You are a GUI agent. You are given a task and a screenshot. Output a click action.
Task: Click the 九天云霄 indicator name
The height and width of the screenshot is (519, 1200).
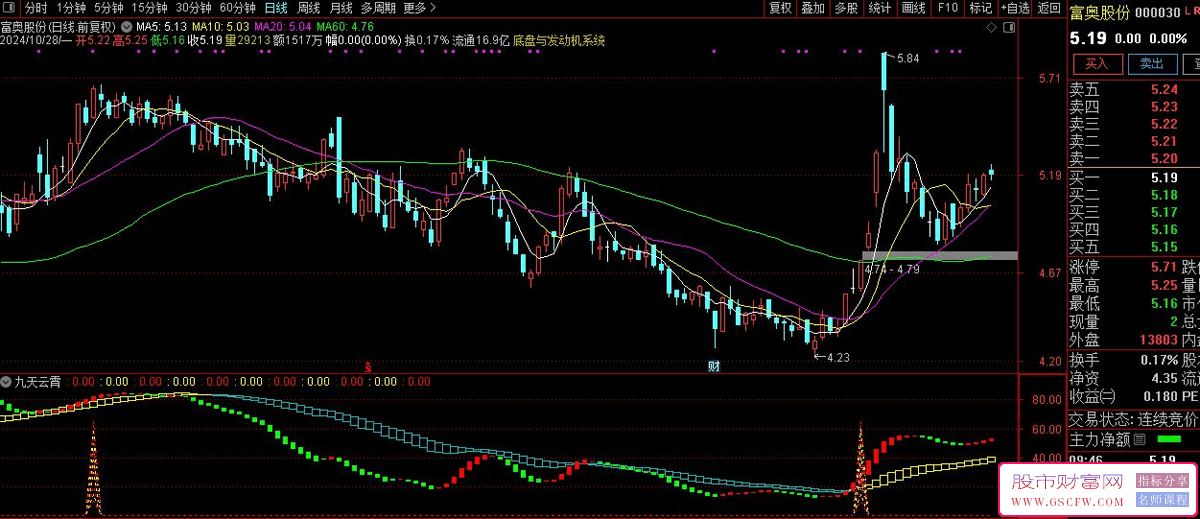coord(38,382)
